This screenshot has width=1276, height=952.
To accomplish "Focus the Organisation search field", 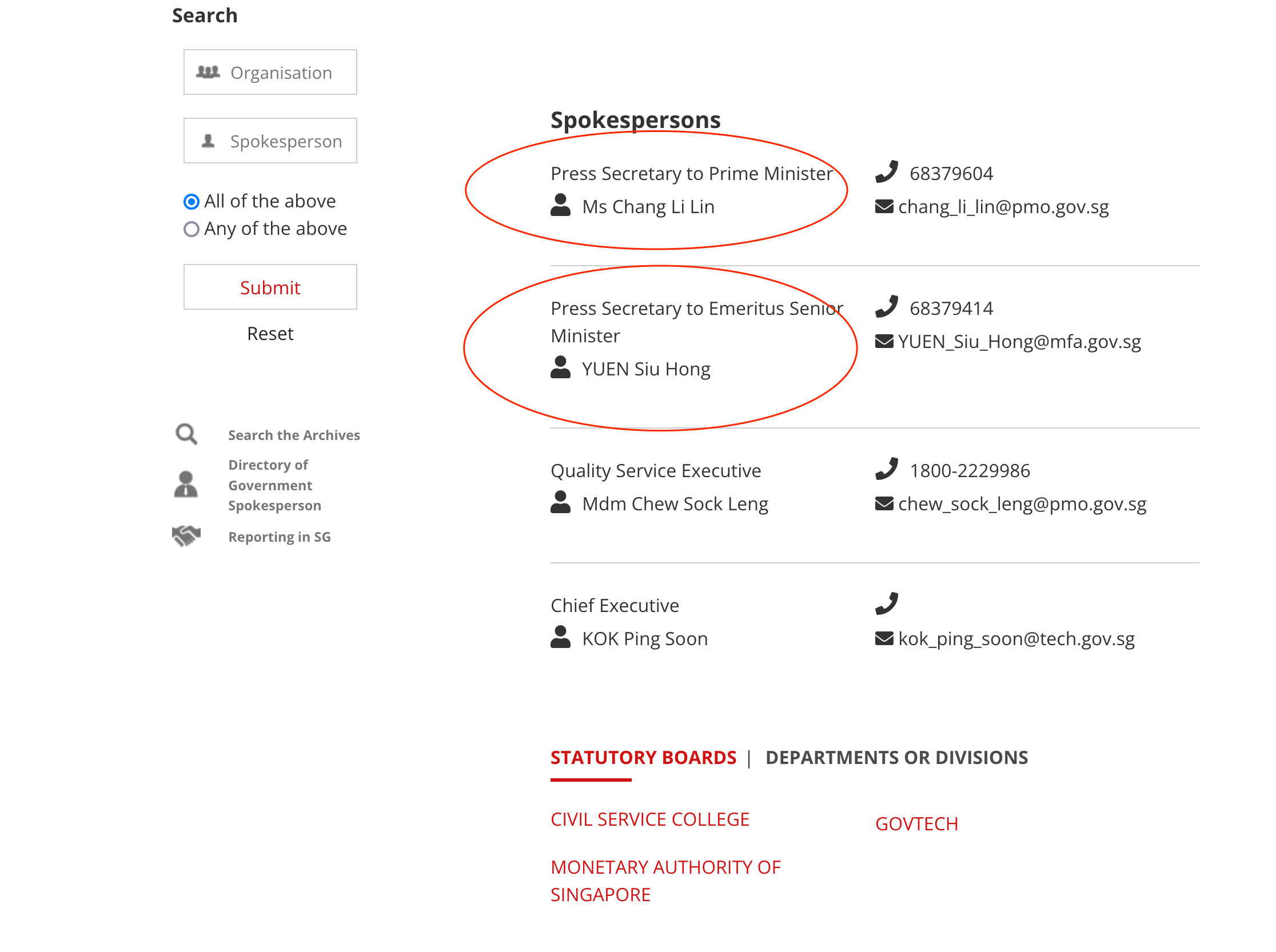I will [270, 73].
